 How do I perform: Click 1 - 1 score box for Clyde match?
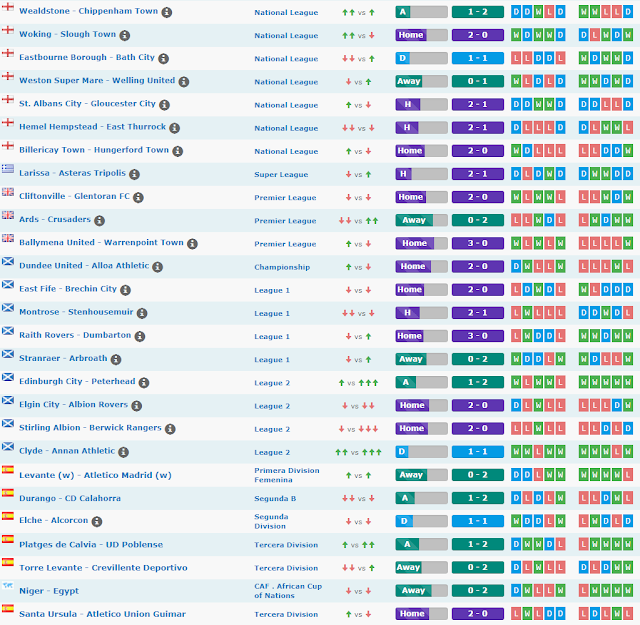[x=478, y=452]
